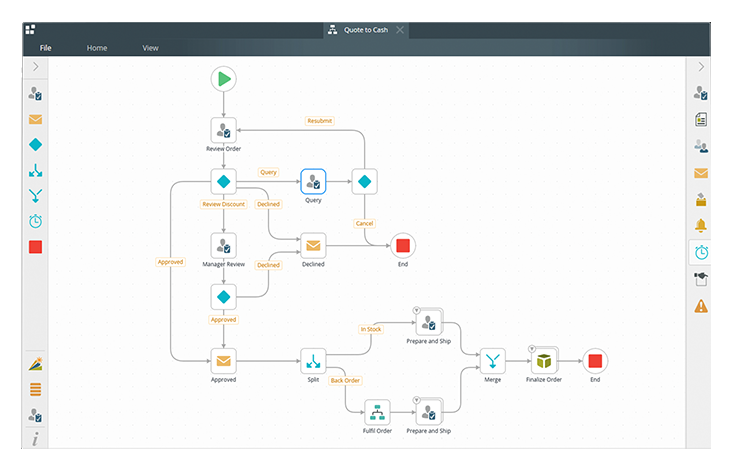This screenshot has height=471, width=732.
Task: Select the split tool in left toolbox
Action: click(35, 170)
